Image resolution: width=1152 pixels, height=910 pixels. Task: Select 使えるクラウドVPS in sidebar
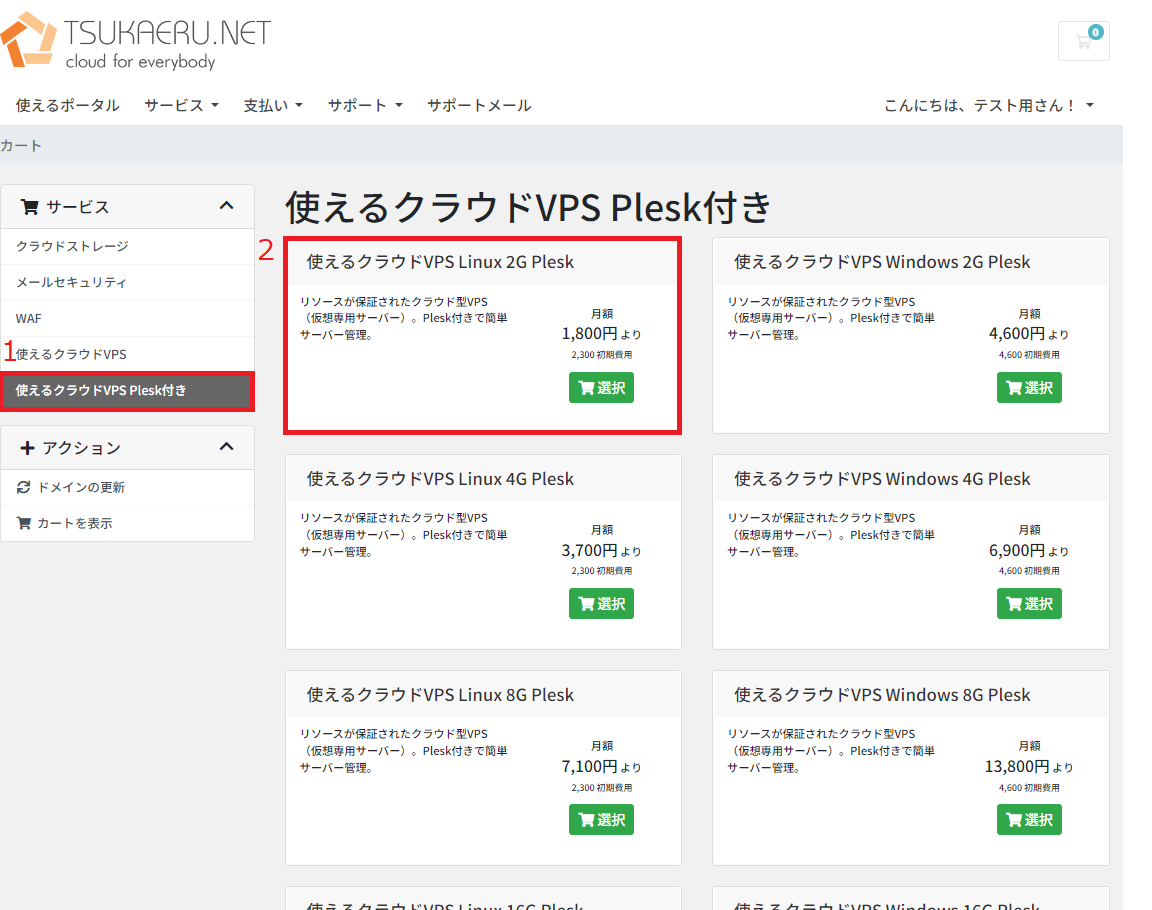click(128, 354)
